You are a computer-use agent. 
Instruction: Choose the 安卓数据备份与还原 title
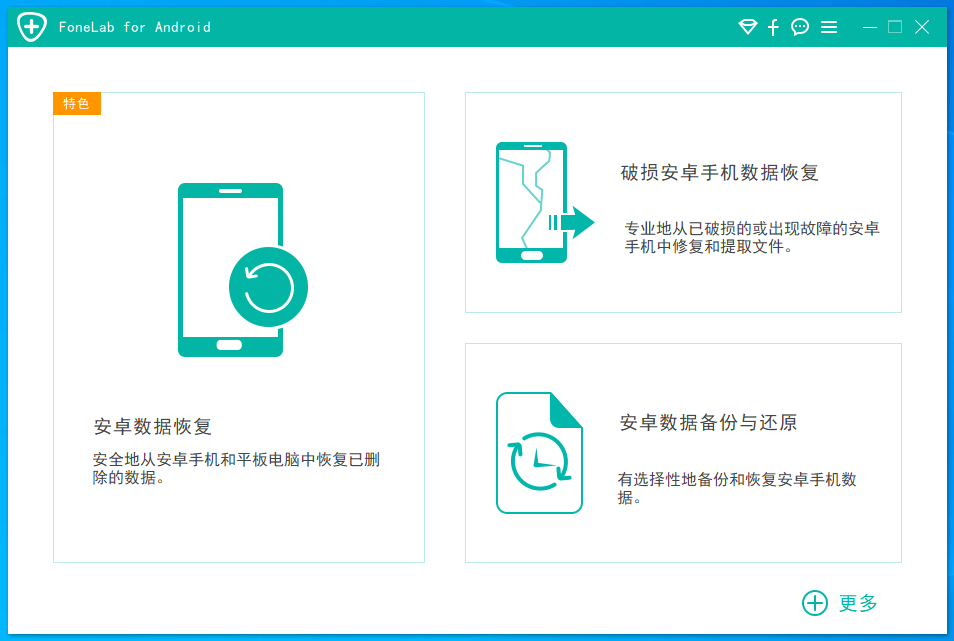(708, 423)
